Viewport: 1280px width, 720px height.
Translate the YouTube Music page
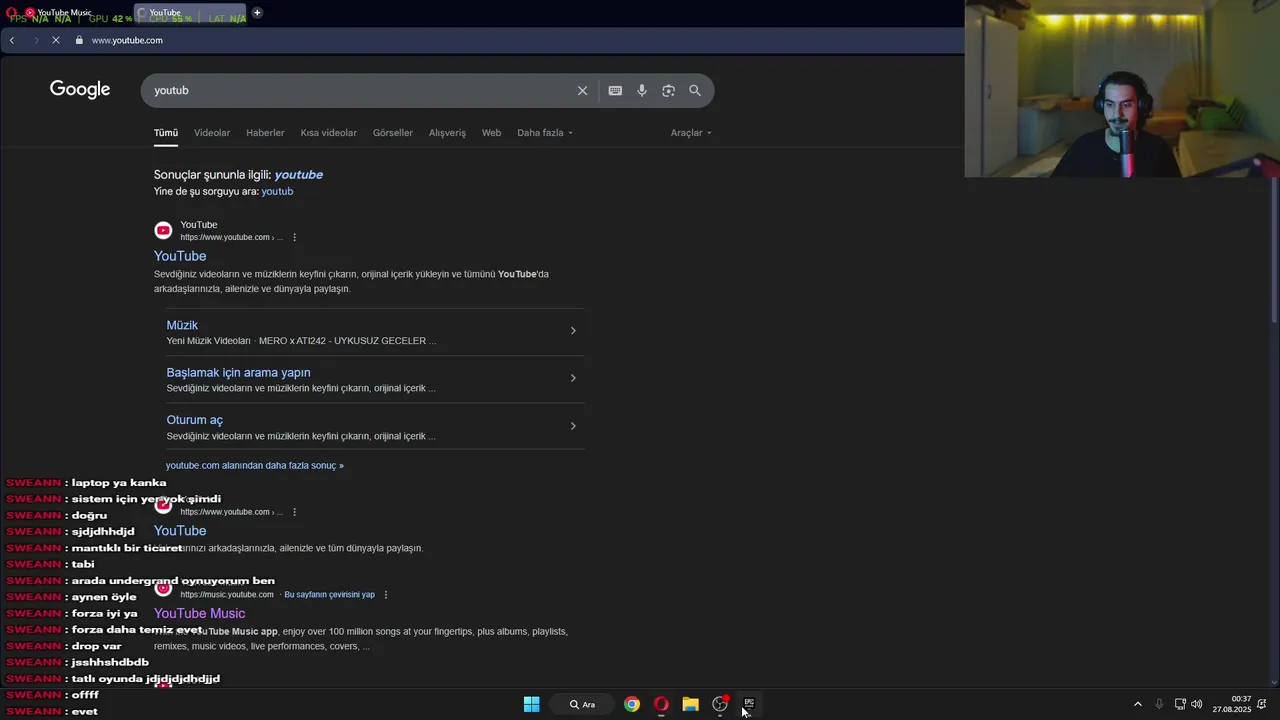pyautogui.click(x=329, y=594)
